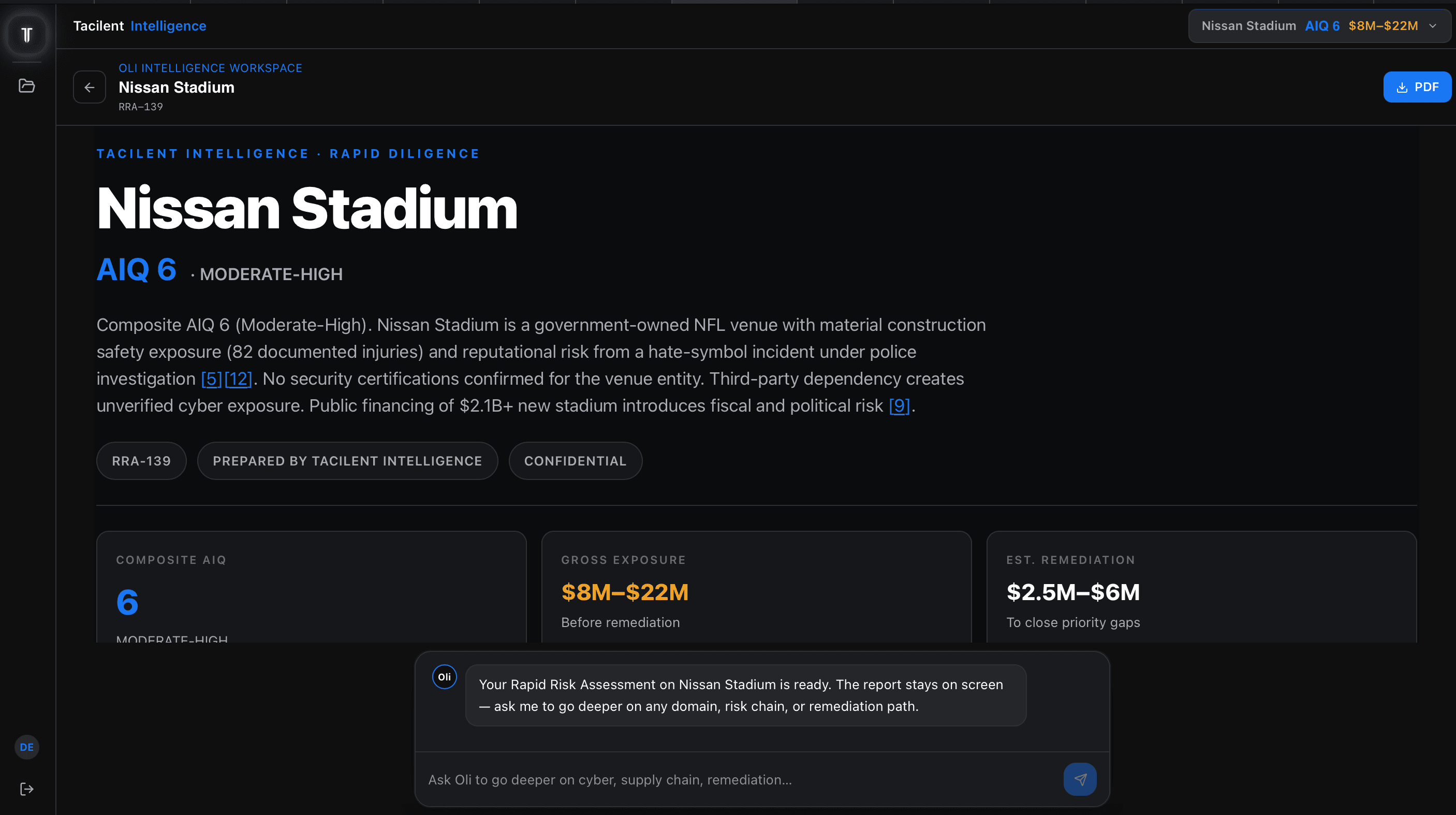This screenshot has height=815, width=1456.
Task: Open the folder icon in sidebar
Action: coord(26,86)
